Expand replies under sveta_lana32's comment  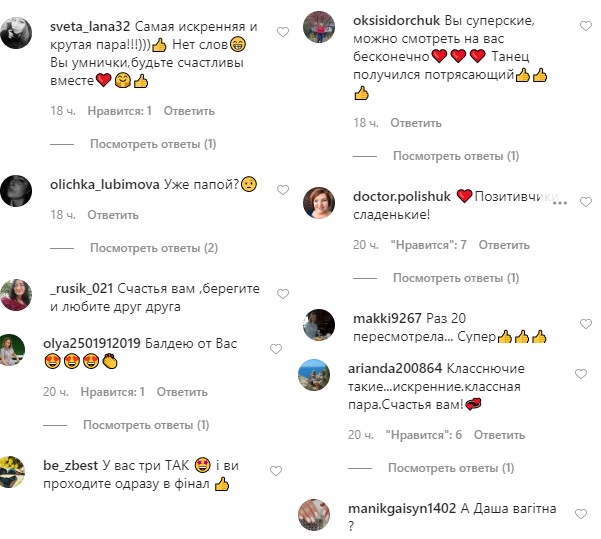point(153,144)
